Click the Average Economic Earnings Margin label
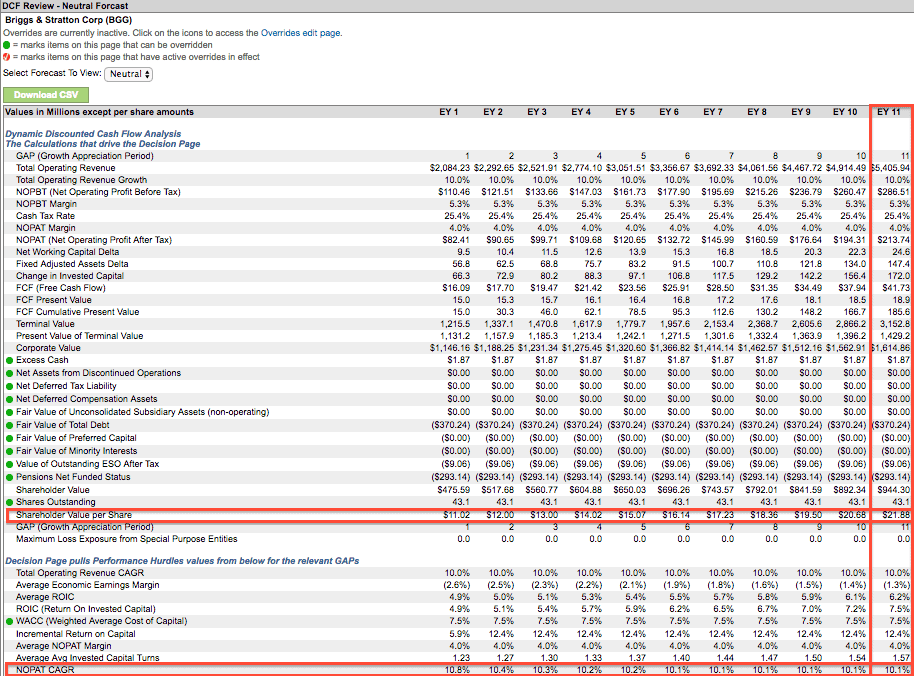The height and width of the screenshot is (676, 914). point(87,585)
